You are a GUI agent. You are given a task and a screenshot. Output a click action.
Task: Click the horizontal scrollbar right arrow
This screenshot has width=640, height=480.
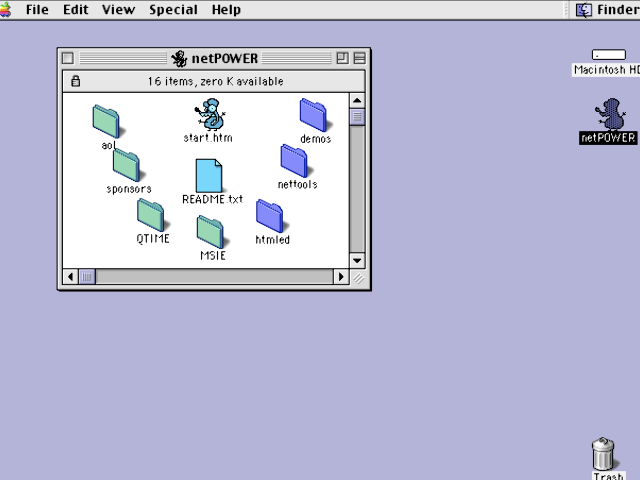(x=341, y=277)
